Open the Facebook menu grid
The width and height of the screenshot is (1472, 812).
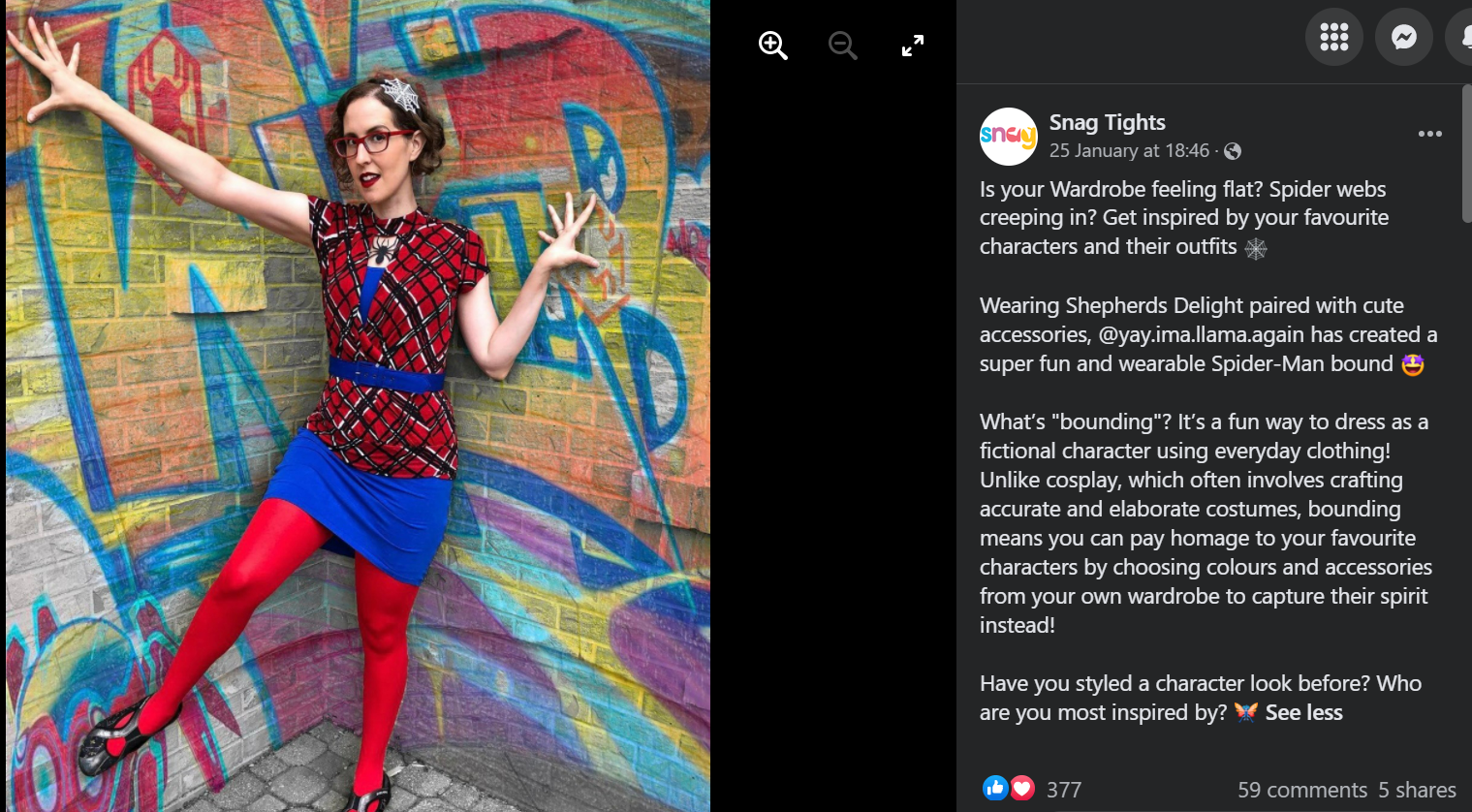1334,37
